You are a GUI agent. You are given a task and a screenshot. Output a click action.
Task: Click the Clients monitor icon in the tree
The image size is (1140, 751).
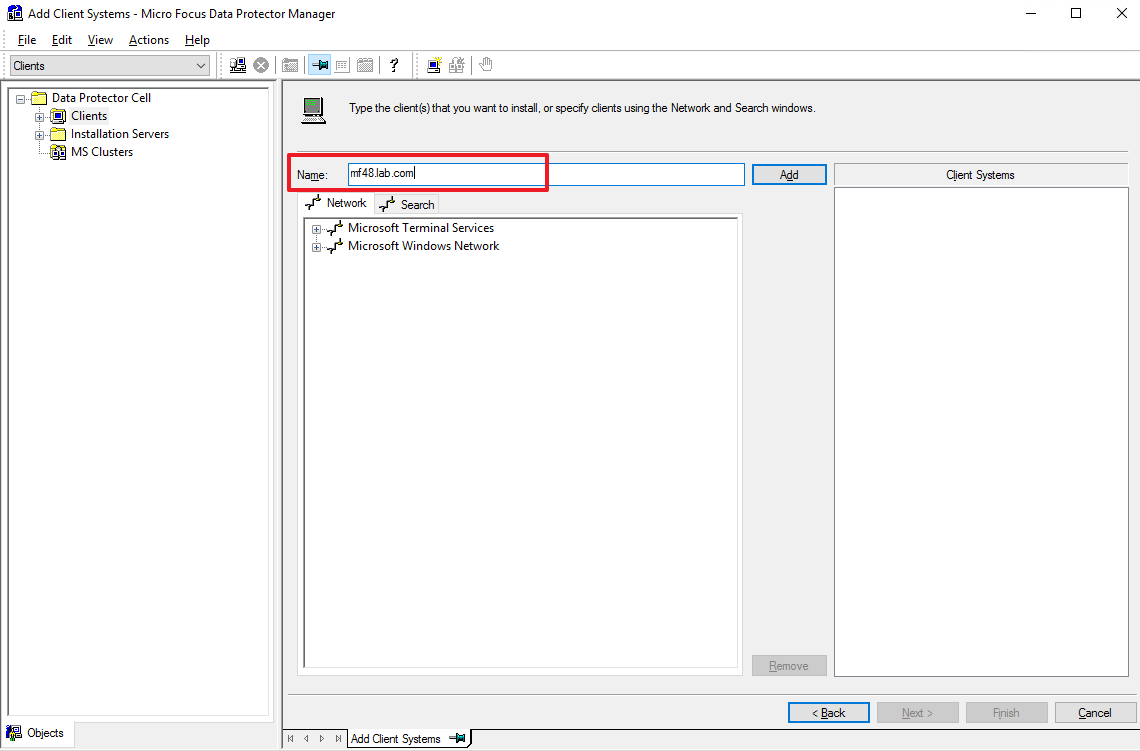click(x=58, y=116)
